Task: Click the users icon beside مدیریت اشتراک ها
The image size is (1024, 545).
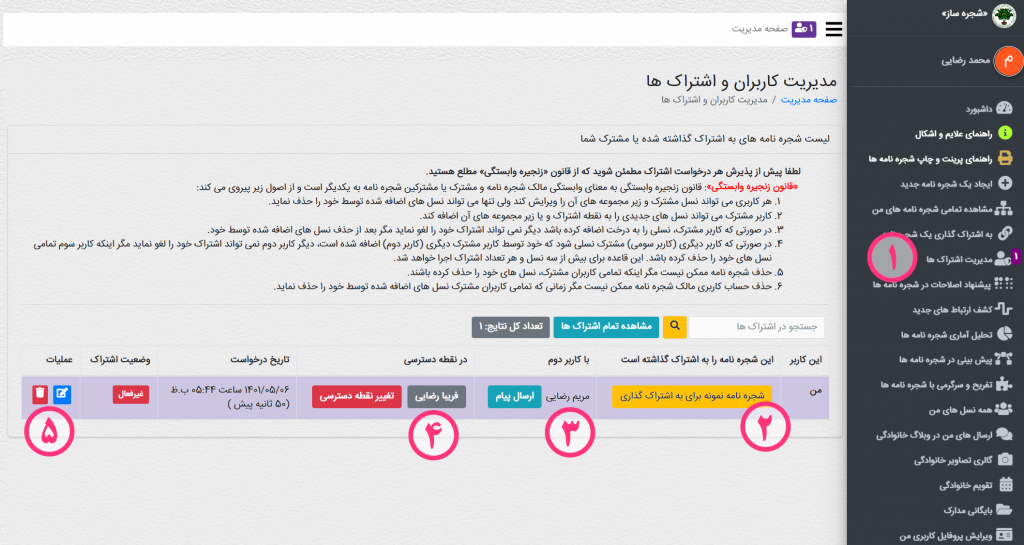Action: pos(1003,259)
